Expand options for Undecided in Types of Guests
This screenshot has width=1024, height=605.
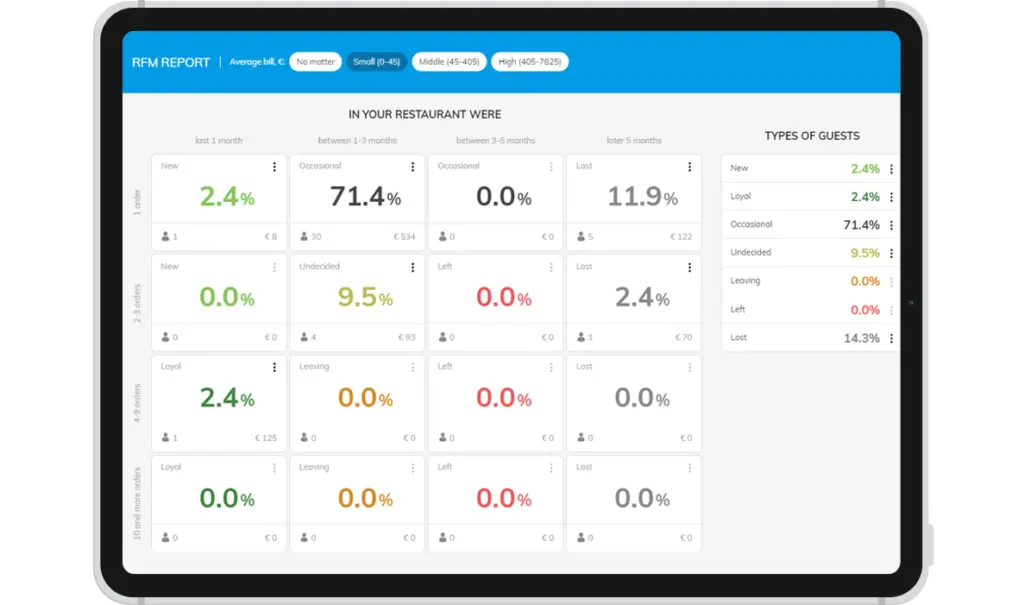coord(891,254)
